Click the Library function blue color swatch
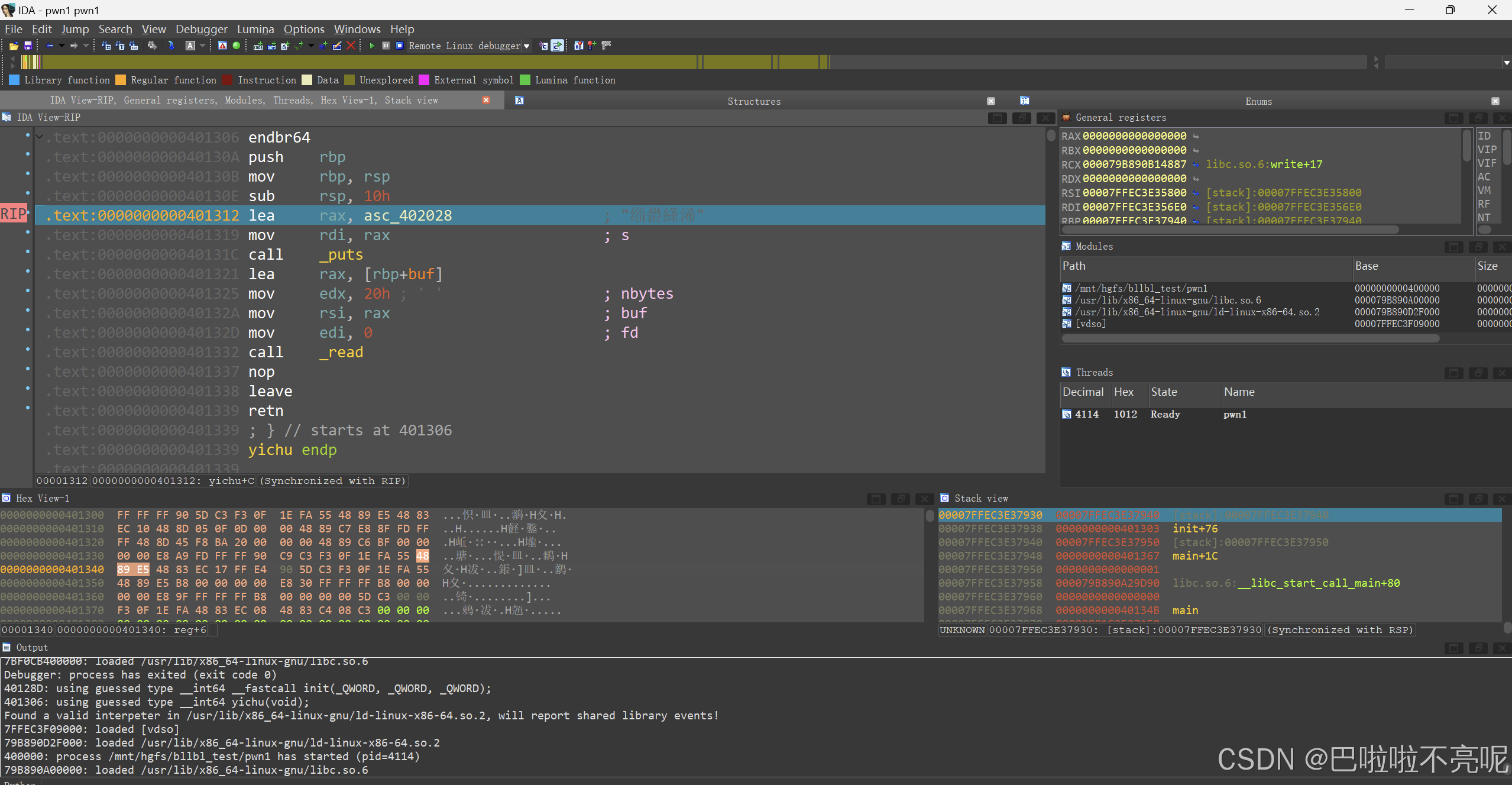This screenshot has width=1512, height=785. tap(14, 80)
